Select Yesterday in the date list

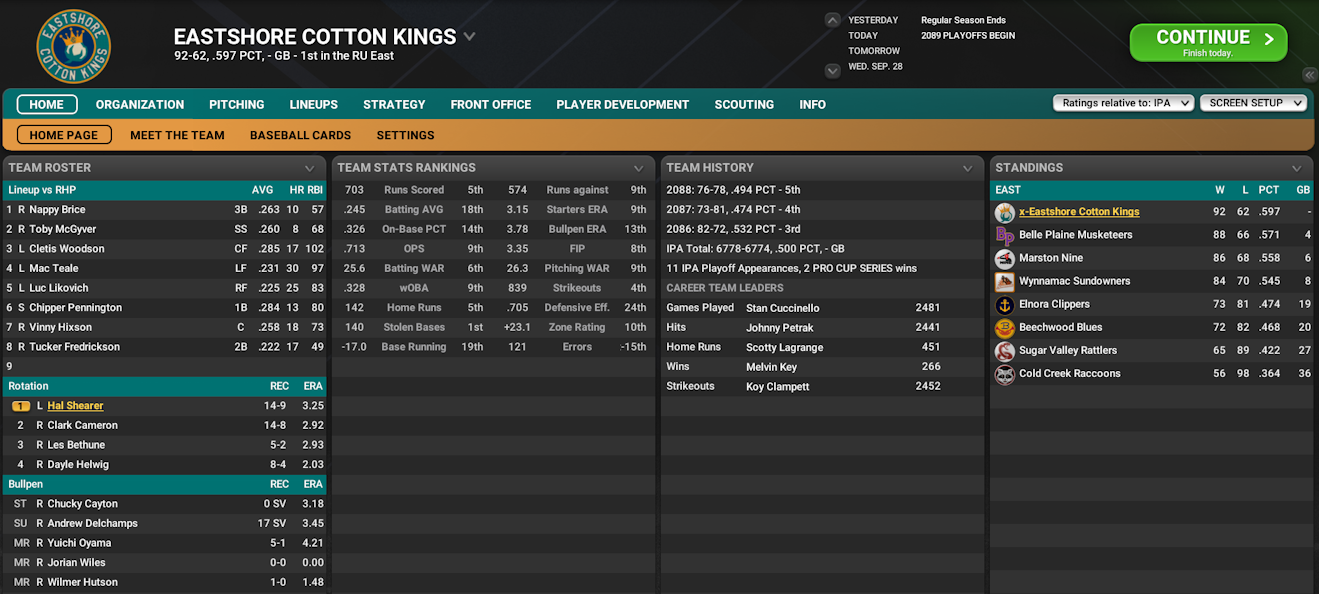tap(873, 20)
